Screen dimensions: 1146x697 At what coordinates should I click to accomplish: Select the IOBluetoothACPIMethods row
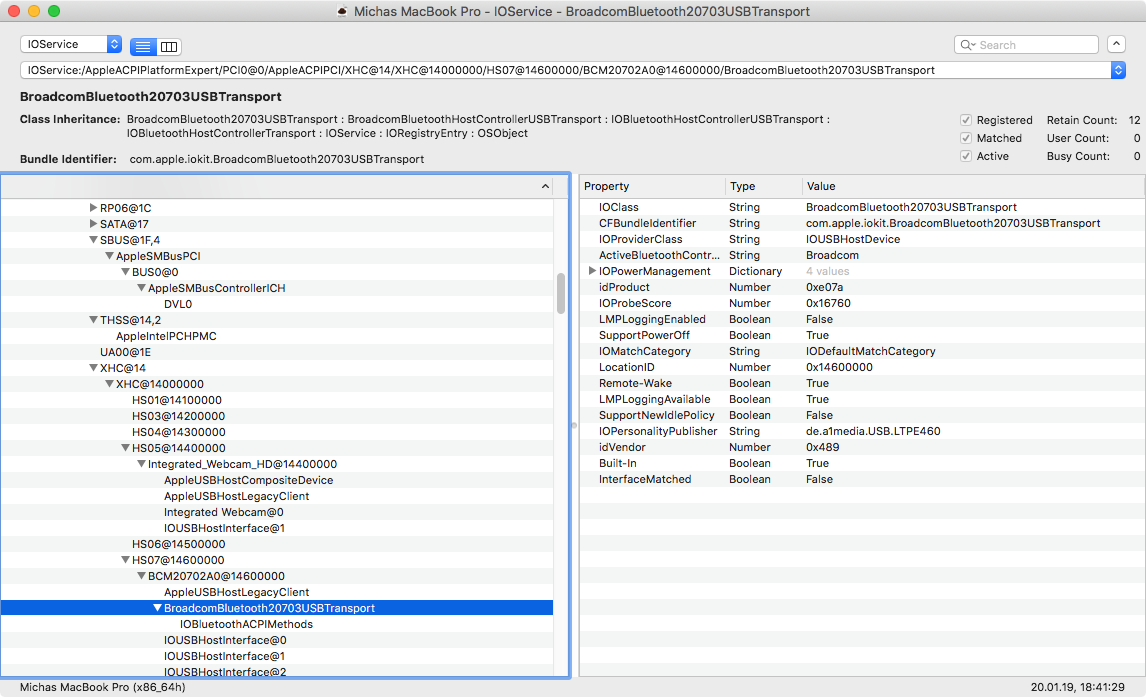point(277,624)
